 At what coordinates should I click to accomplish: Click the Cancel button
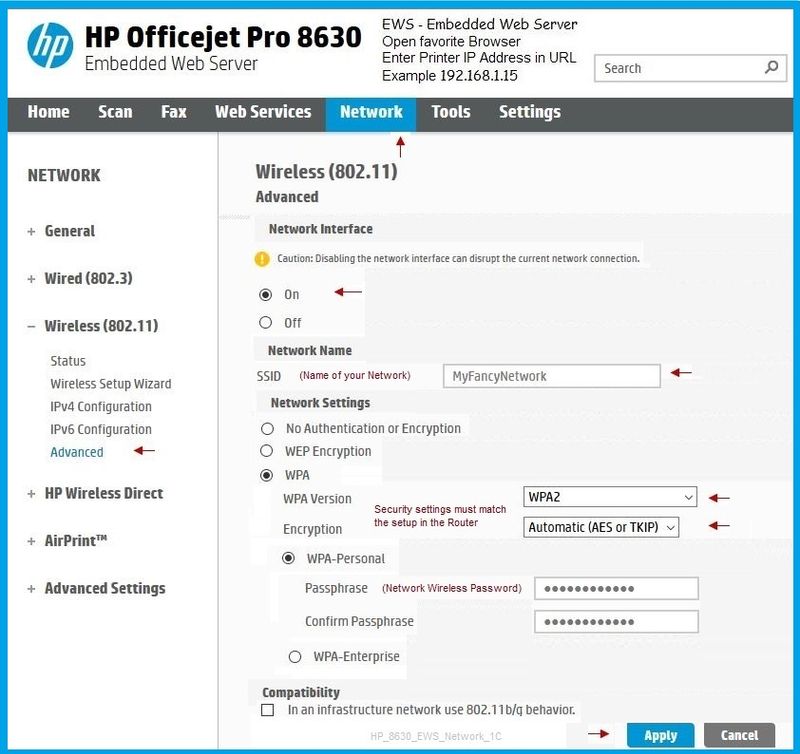click(x=739, y=735)
